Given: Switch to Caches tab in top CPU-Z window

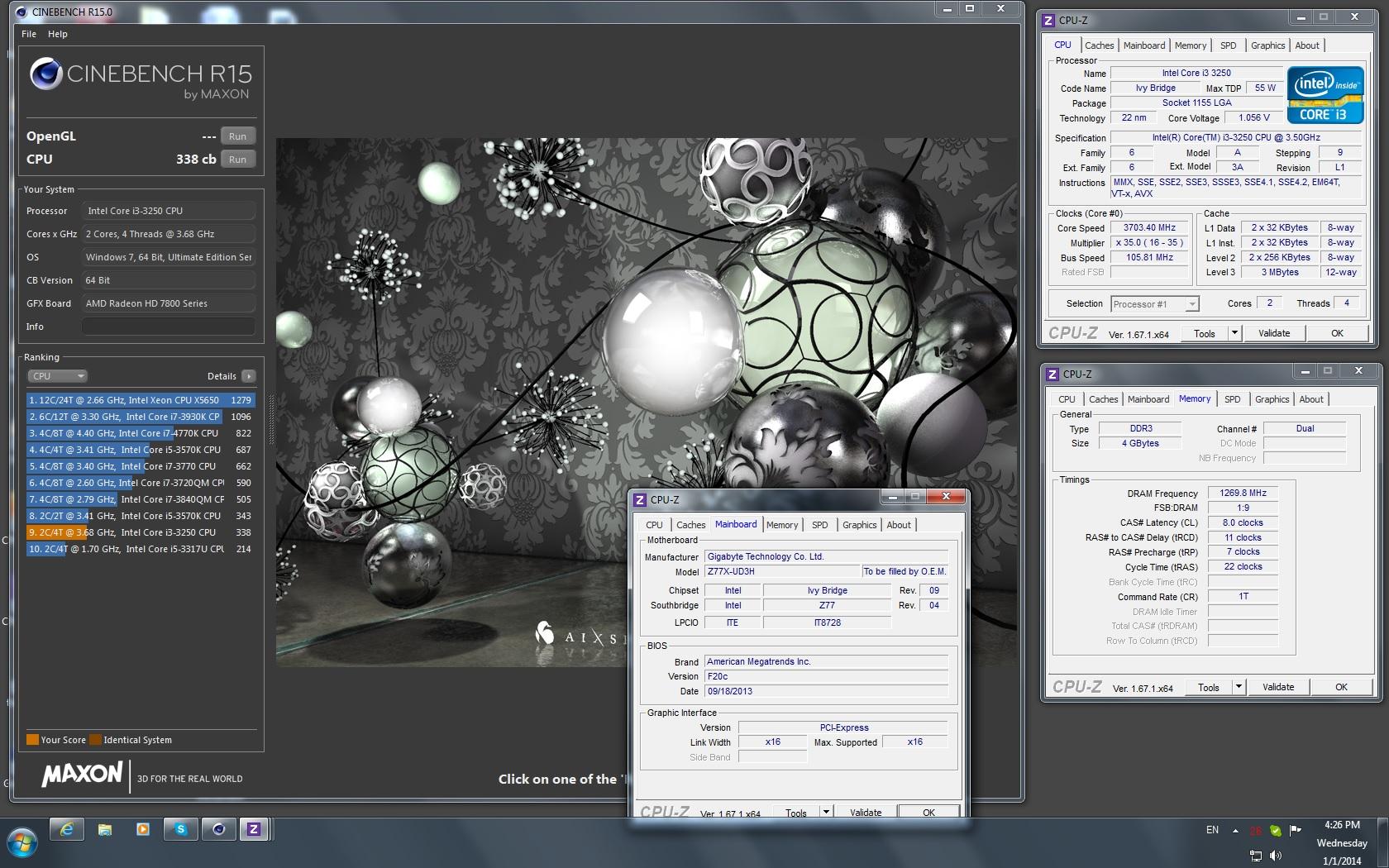Looking at the screenshot, I should point(1099,45).
